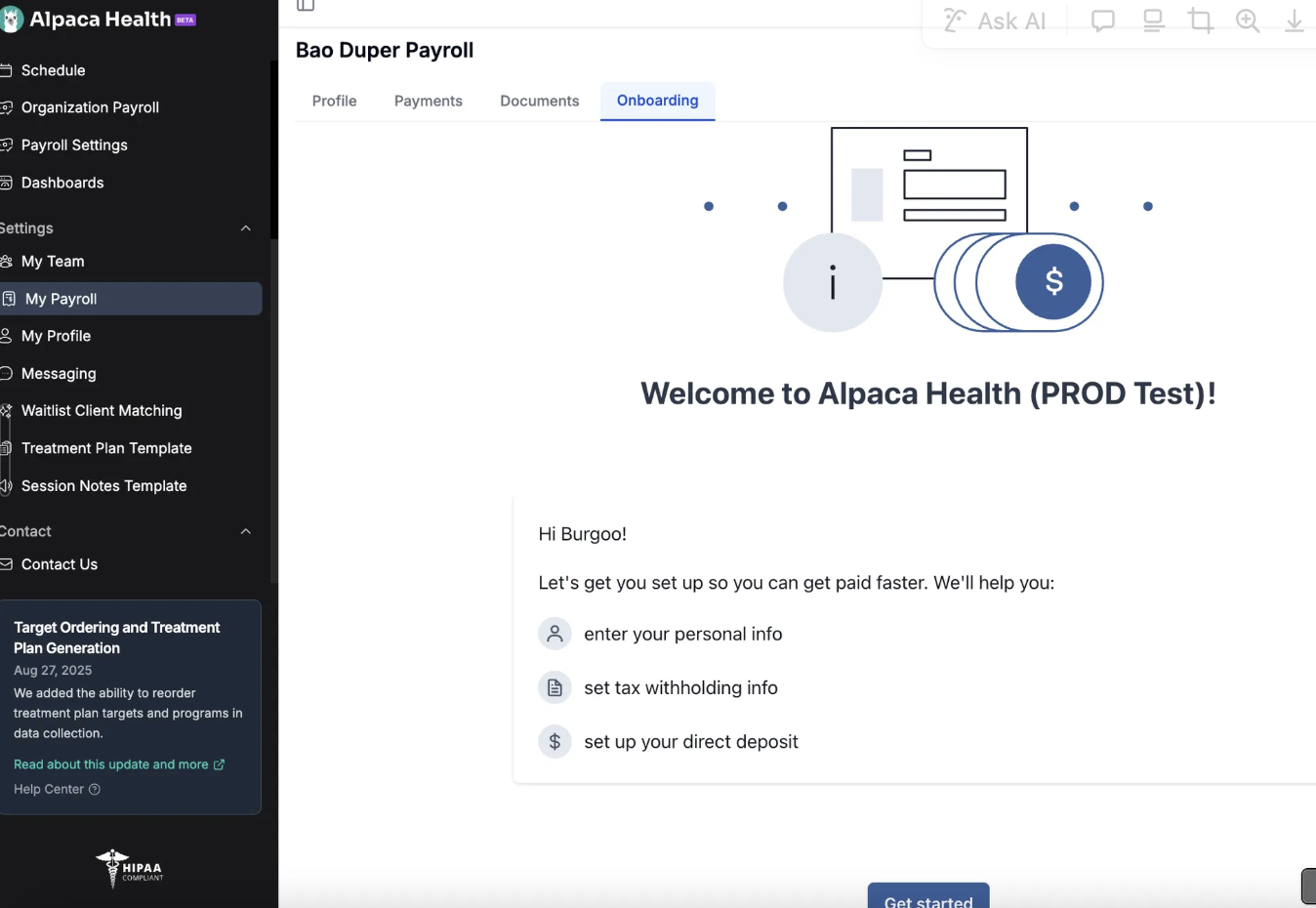
Task: Open My Team page
Action: tap(53, 262)
